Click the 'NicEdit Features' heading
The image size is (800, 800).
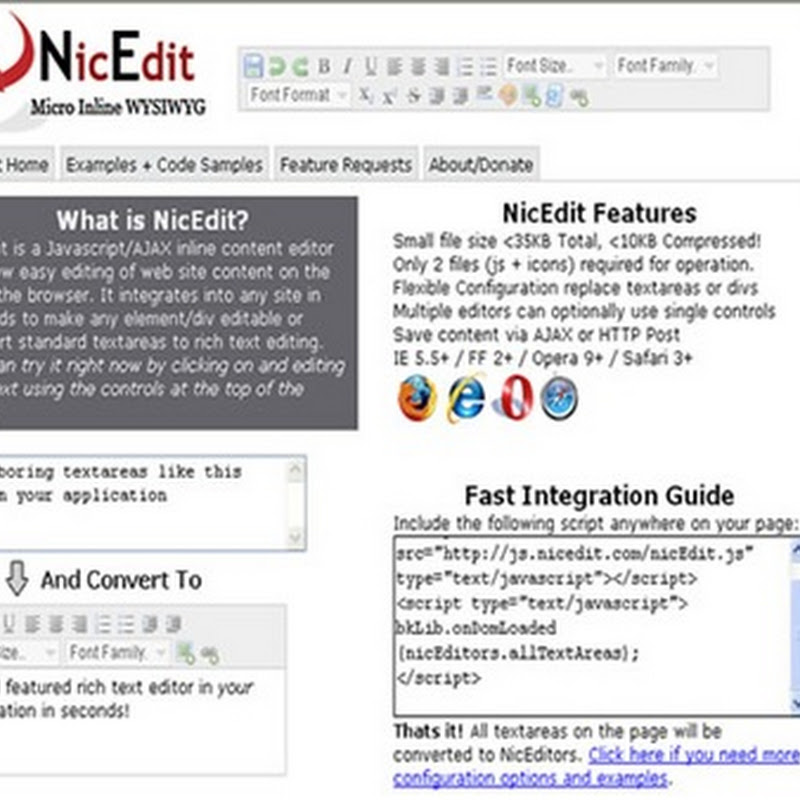pyautogui.click(x=599, y=213)
